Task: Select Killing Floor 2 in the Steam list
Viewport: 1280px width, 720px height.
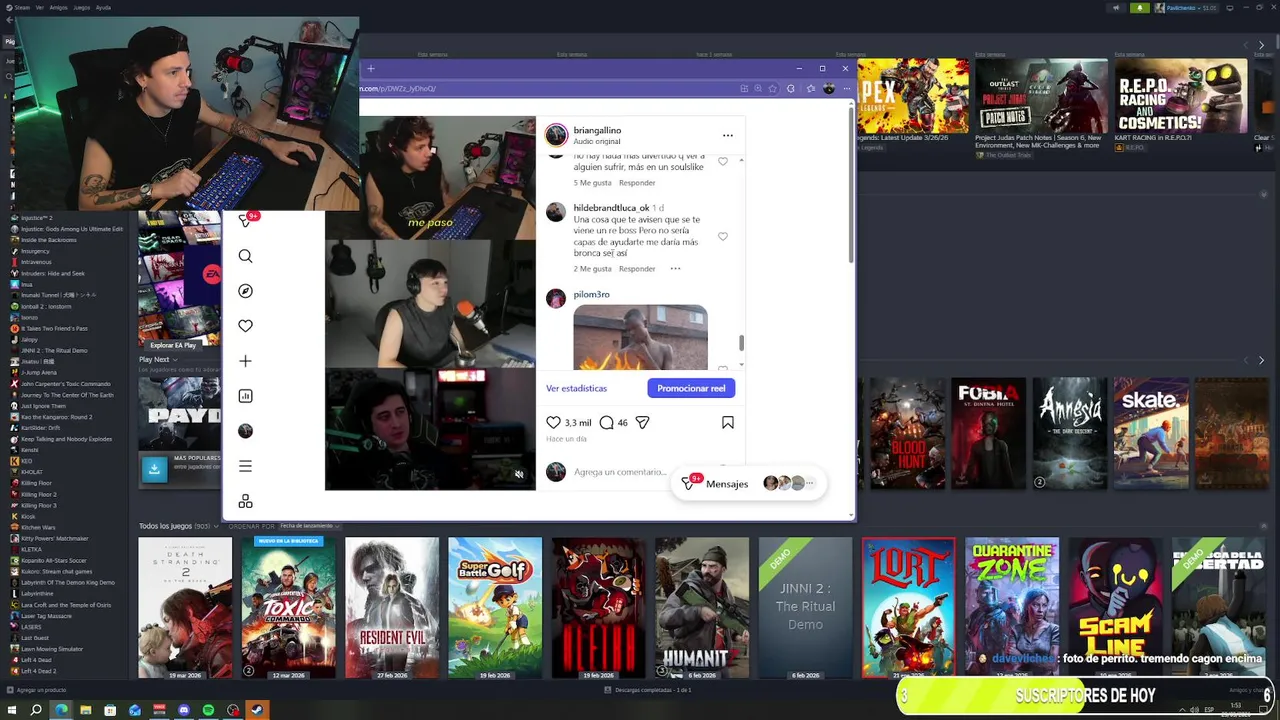Action: point(38,494)
